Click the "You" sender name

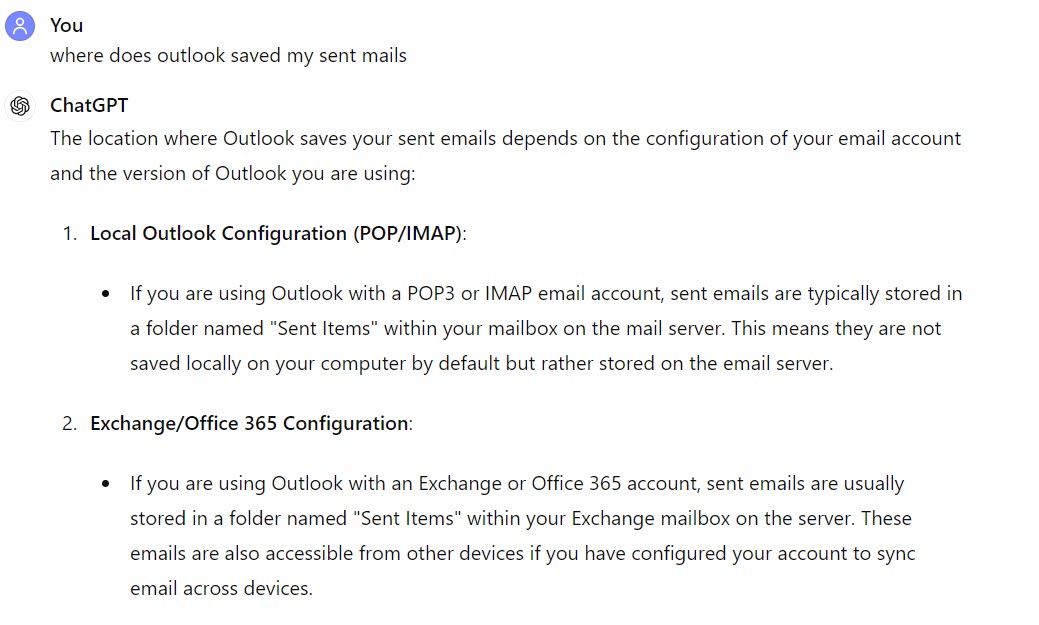(67, 25)
